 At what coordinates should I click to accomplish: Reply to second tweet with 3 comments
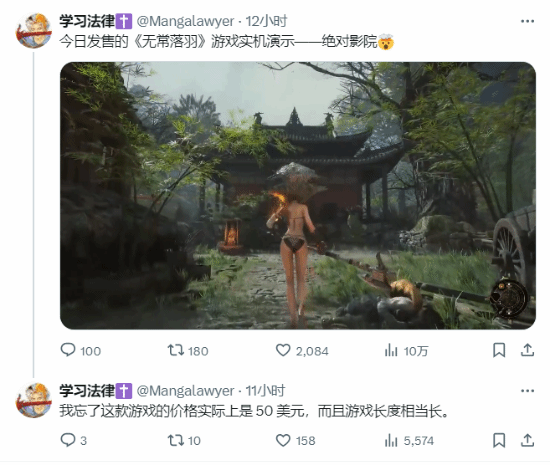click(x=74, y=440)
